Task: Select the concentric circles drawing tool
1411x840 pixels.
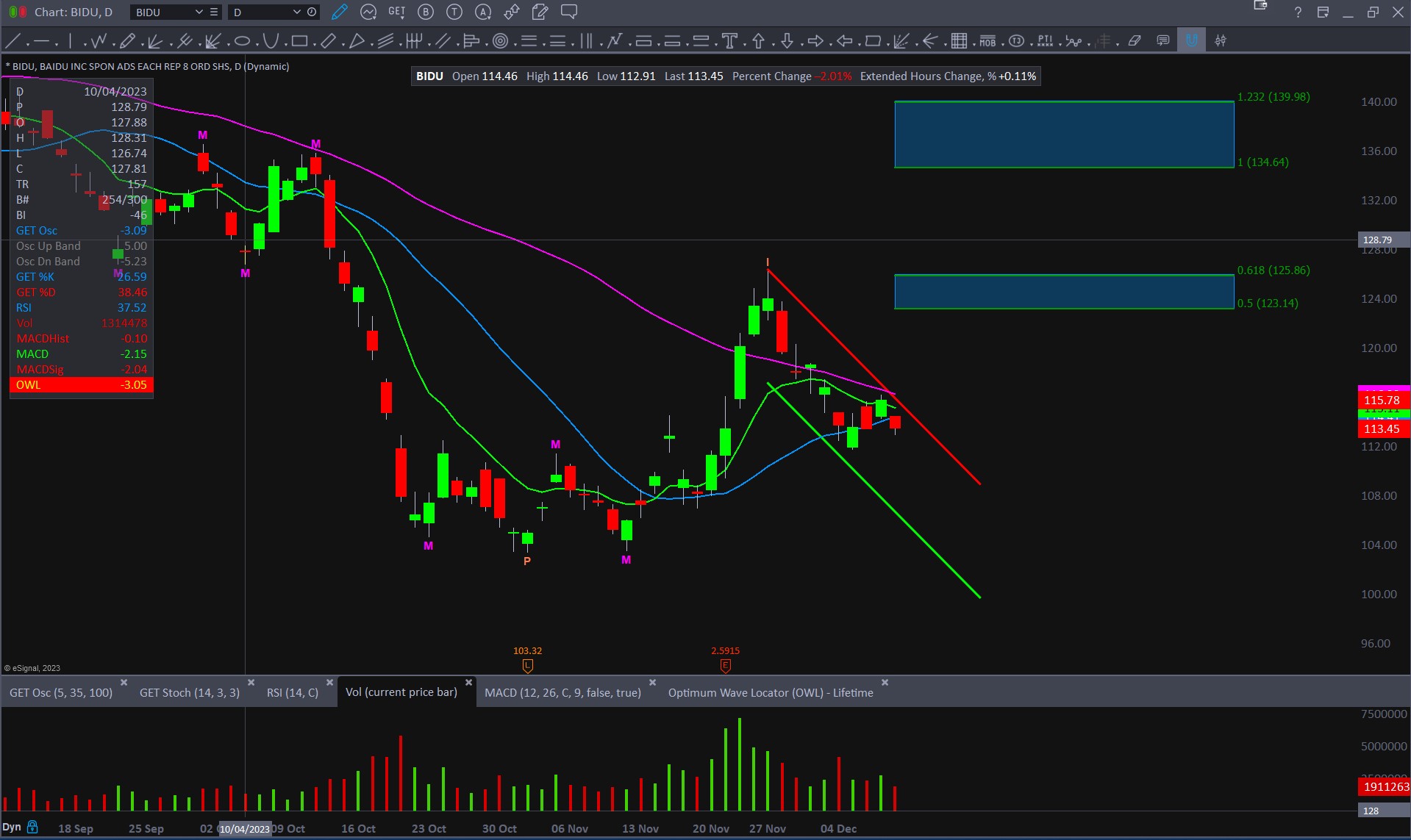Action: point(500,41)
